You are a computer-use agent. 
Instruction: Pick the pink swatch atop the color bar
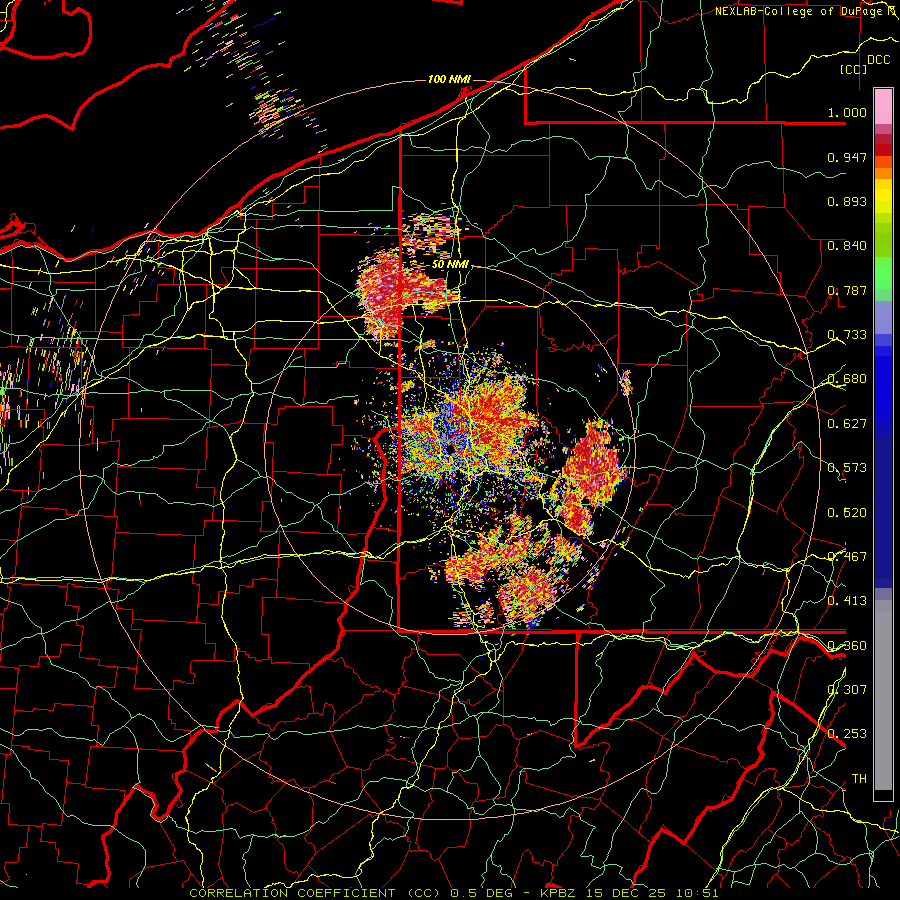pyautogui.click(x=883, y=106)
